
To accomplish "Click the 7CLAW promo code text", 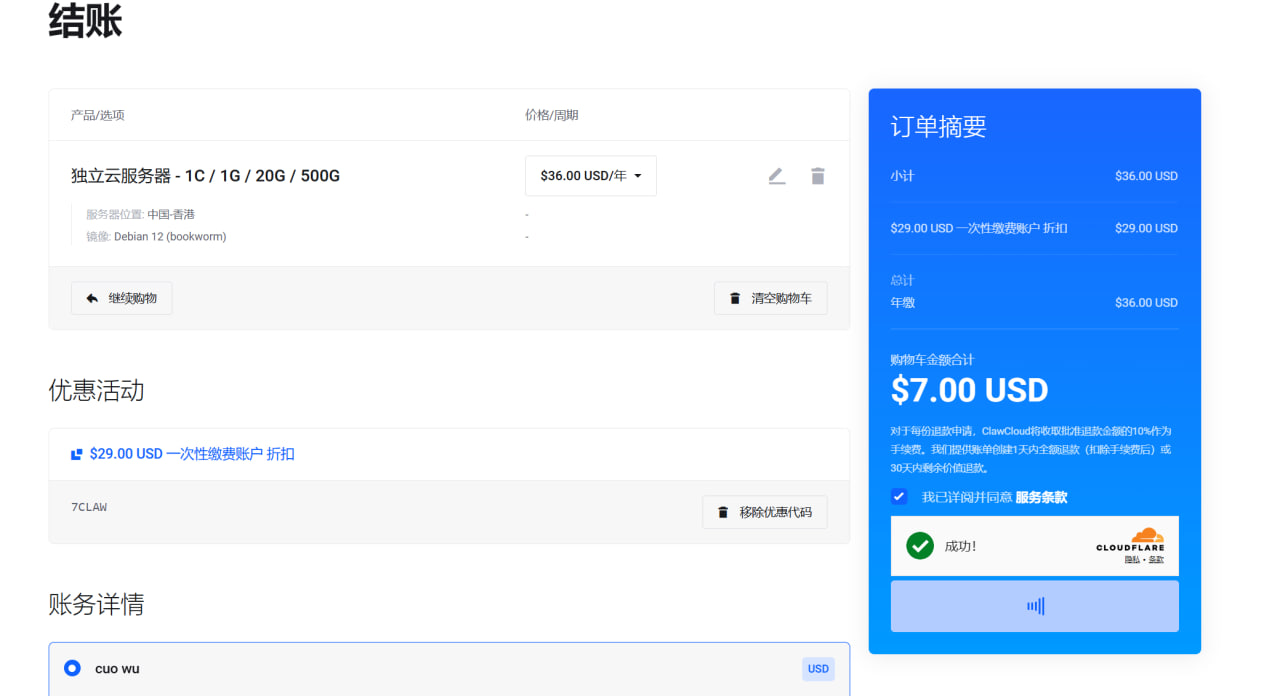I will coord(89,507).
